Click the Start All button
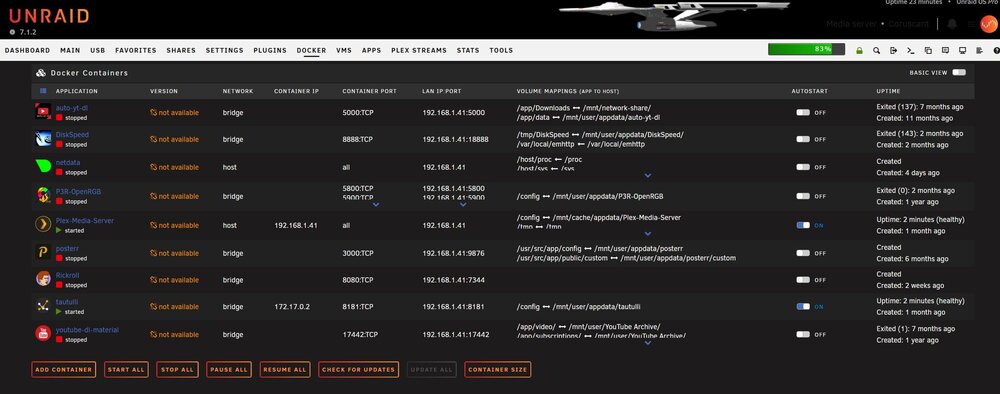The width and height of the screenshot is (1000, 394). tap(126, 370)
